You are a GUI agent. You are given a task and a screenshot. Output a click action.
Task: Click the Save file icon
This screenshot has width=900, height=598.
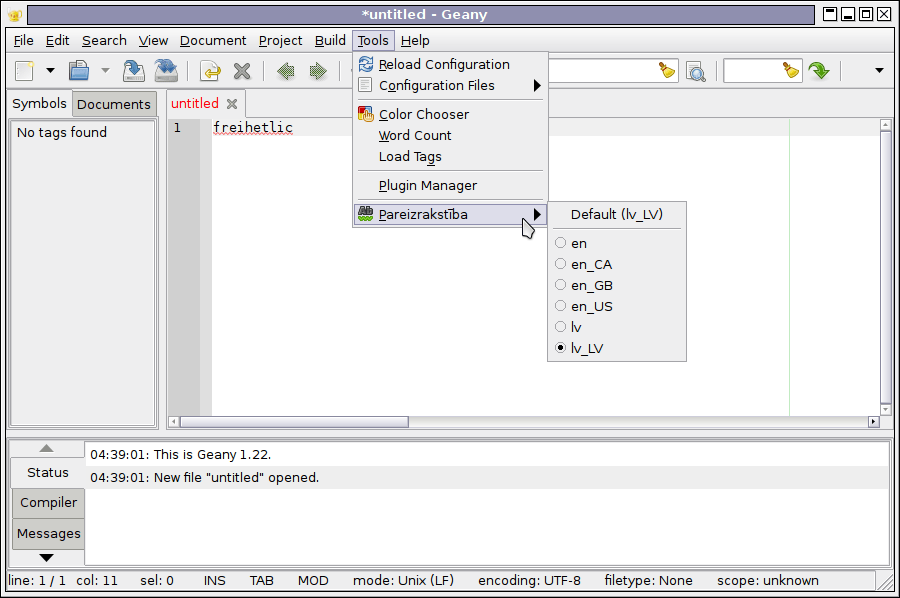(133, 71)
